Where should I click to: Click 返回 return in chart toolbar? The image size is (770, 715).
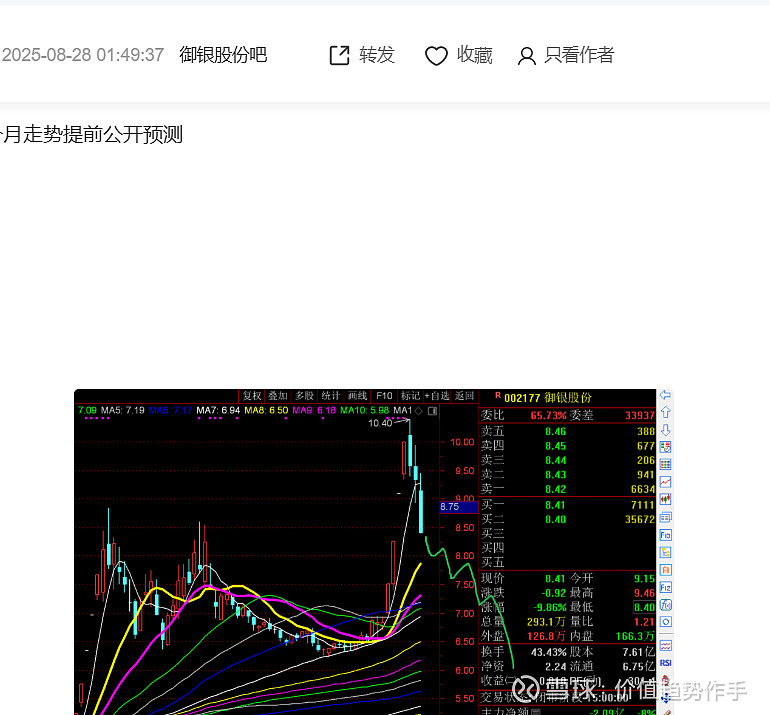[464, 396]
